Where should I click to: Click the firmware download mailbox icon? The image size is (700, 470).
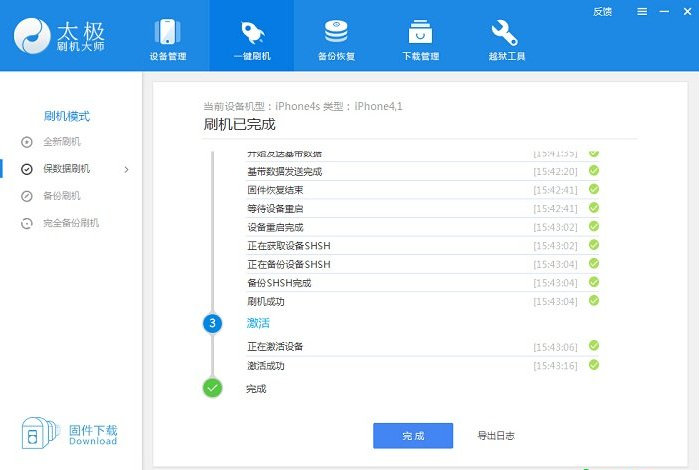pyautogui.click(x=40, y=433)
